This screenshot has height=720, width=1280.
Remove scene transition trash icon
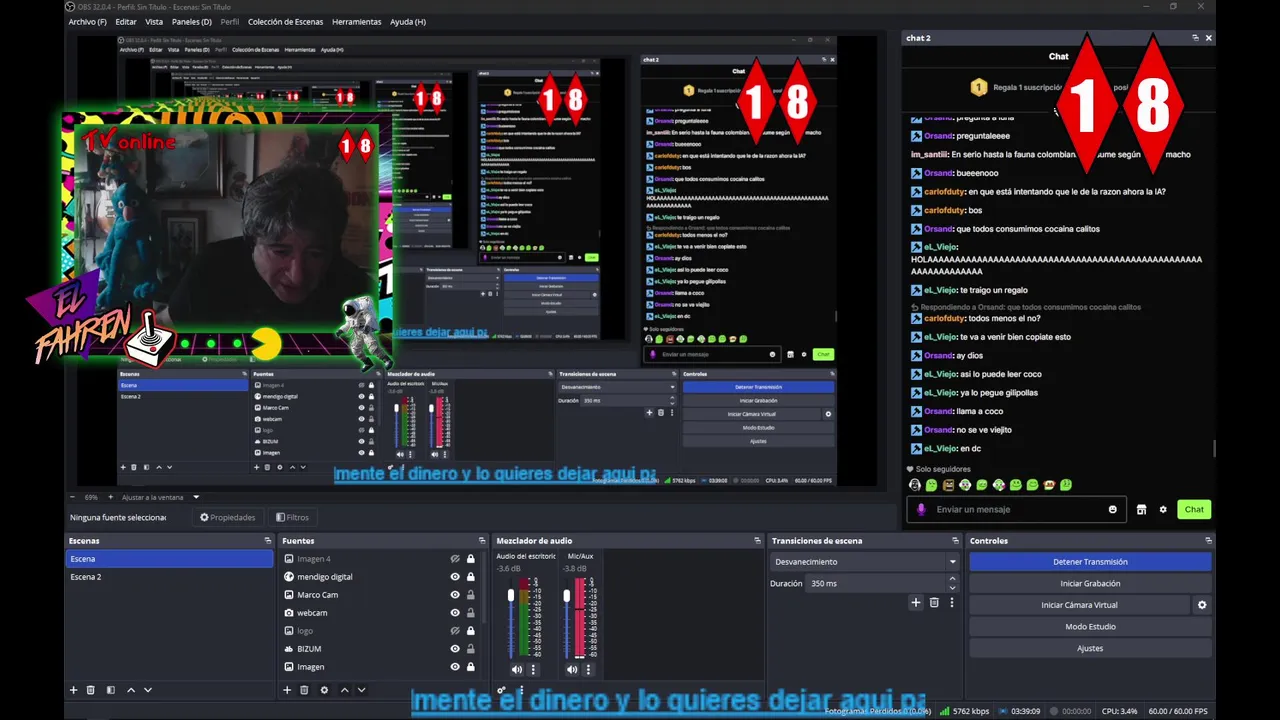pos(934,603)
